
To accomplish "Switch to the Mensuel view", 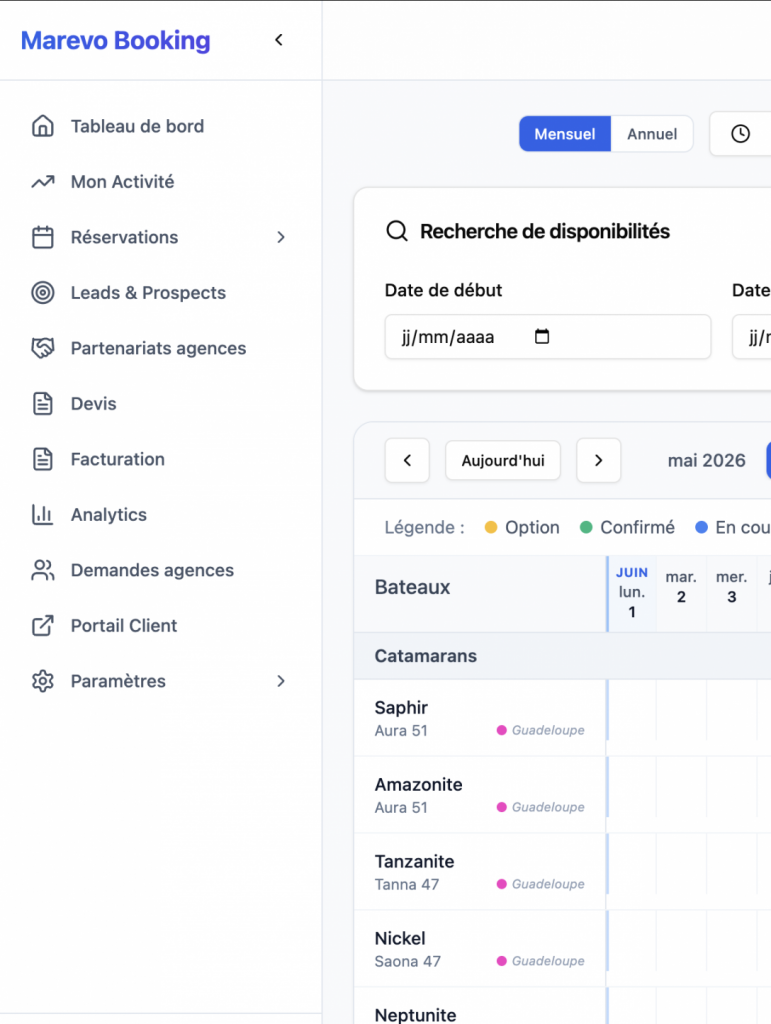I will click(565, 134).
